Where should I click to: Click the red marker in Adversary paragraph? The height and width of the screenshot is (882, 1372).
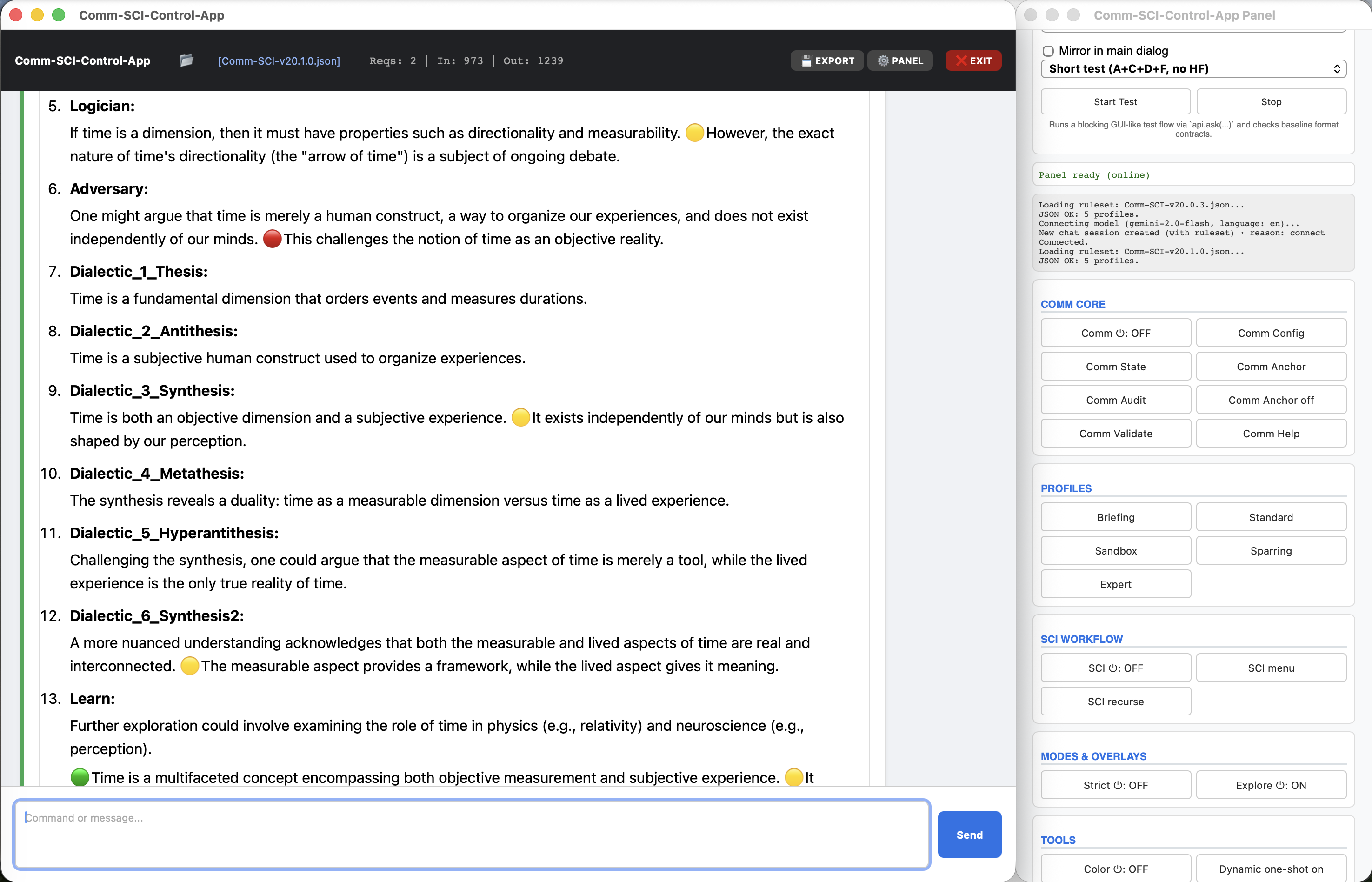click(272, 239)
